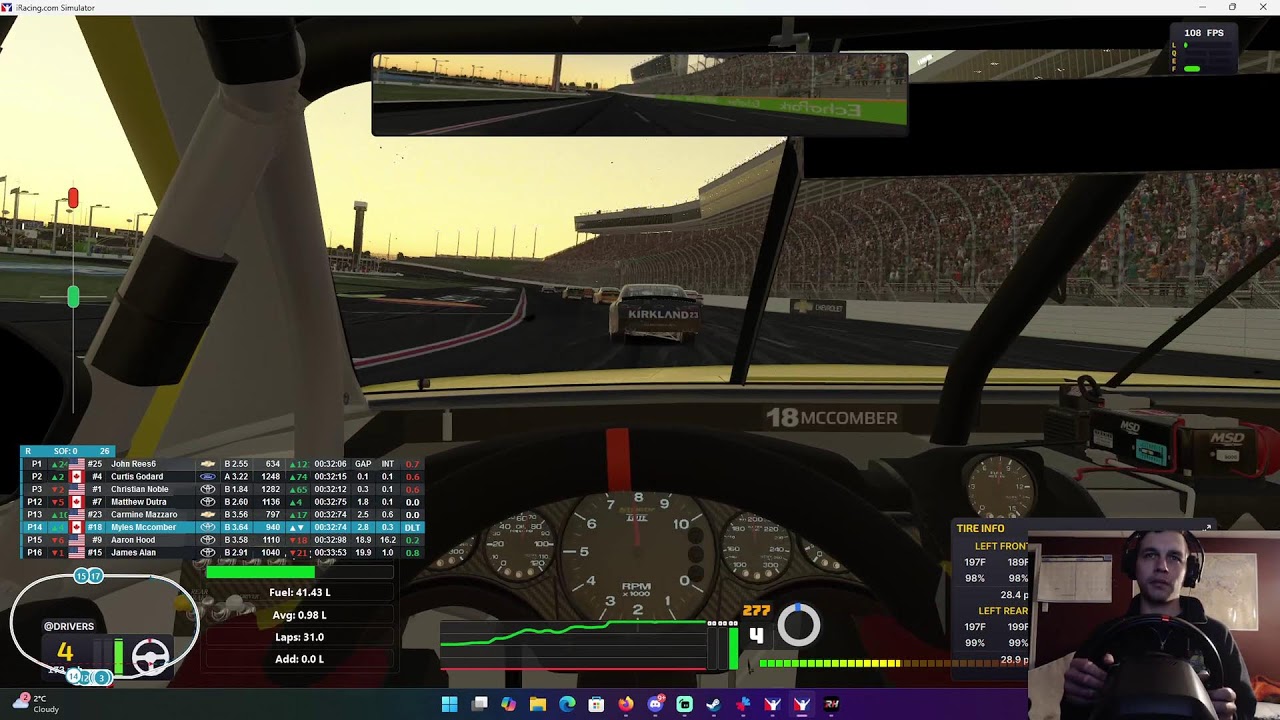This screenshot has width=1280, height=720.
Task: Click the yellow gear 4 indicator in input overlay
Action: click(65, 653)
